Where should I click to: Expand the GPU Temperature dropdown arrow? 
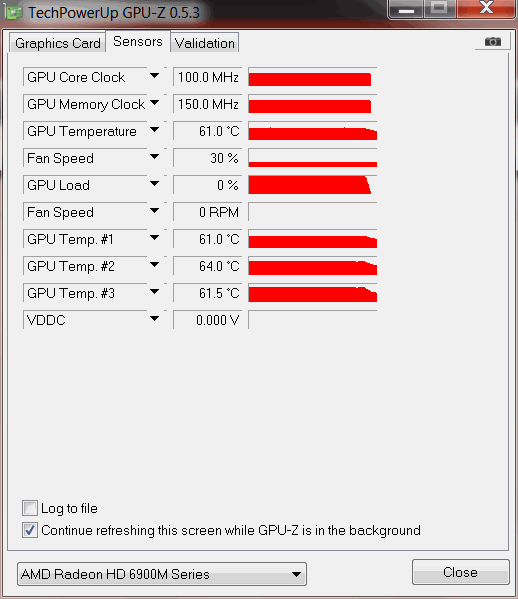(154, 130)
